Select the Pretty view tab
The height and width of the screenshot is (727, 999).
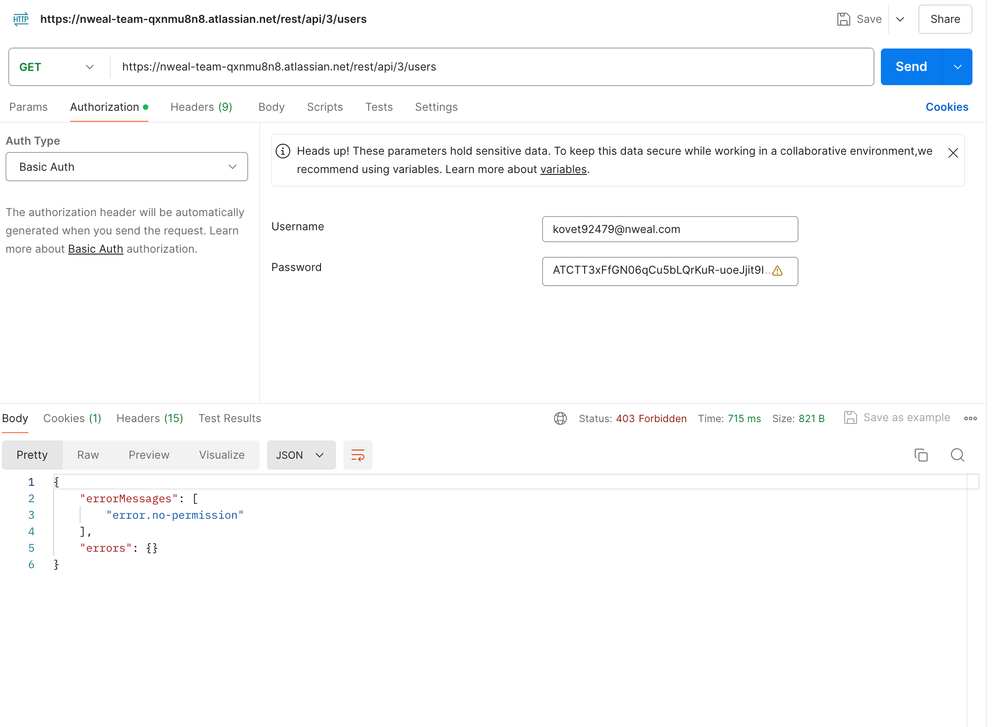point(32,455)
